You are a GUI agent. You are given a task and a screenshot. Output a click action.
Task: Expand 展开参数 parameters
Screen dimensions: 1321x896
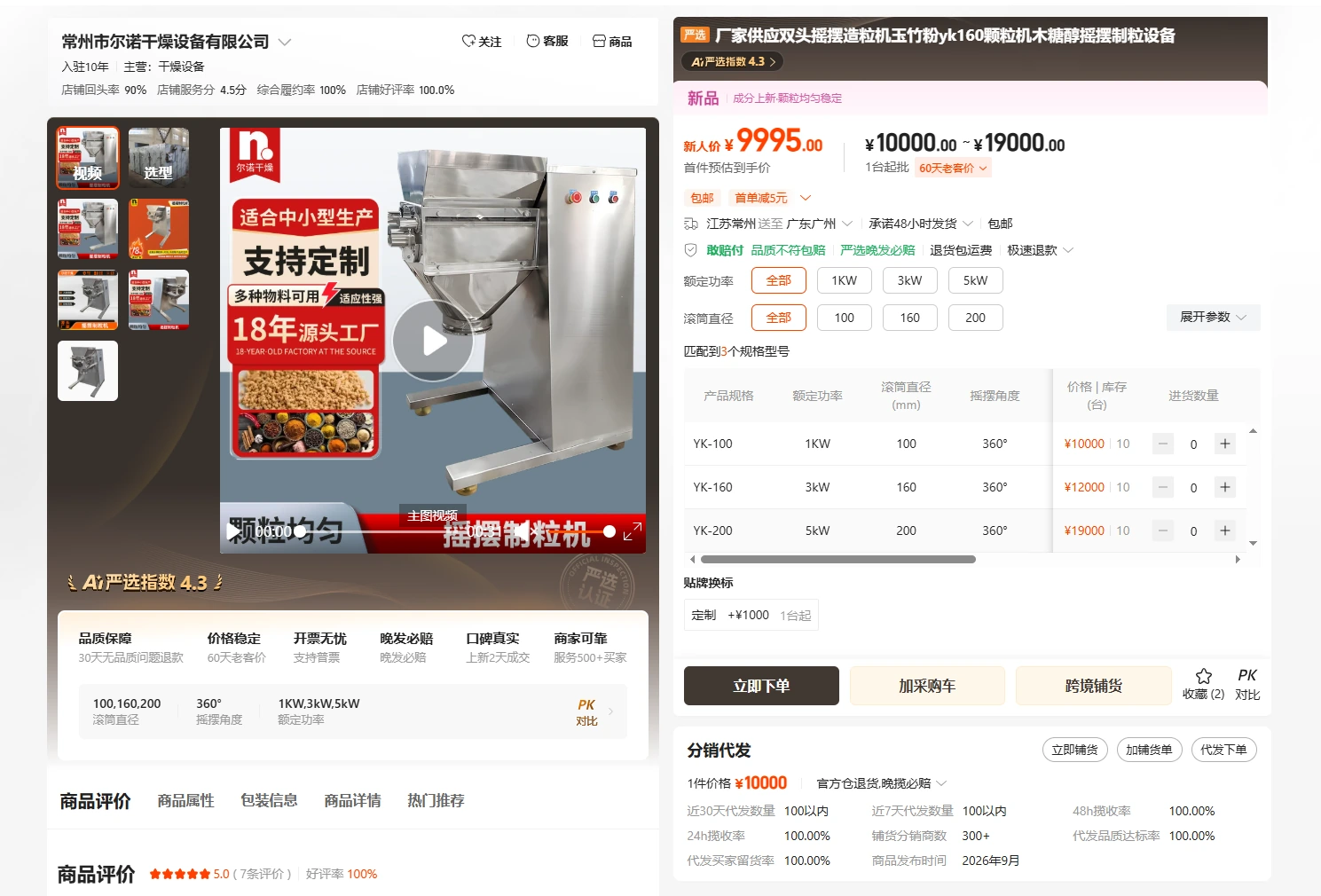pyautogui.click(x=1213, y=317)
